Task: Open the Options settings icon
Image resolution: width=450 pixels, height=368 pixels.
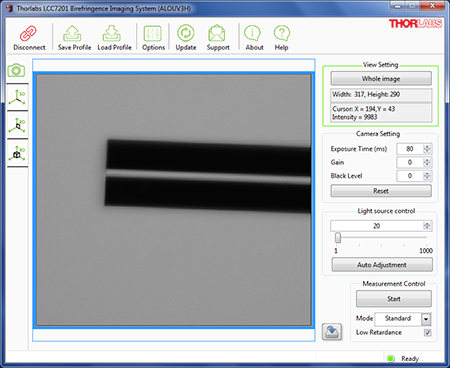Action: (x=153, y=33)
